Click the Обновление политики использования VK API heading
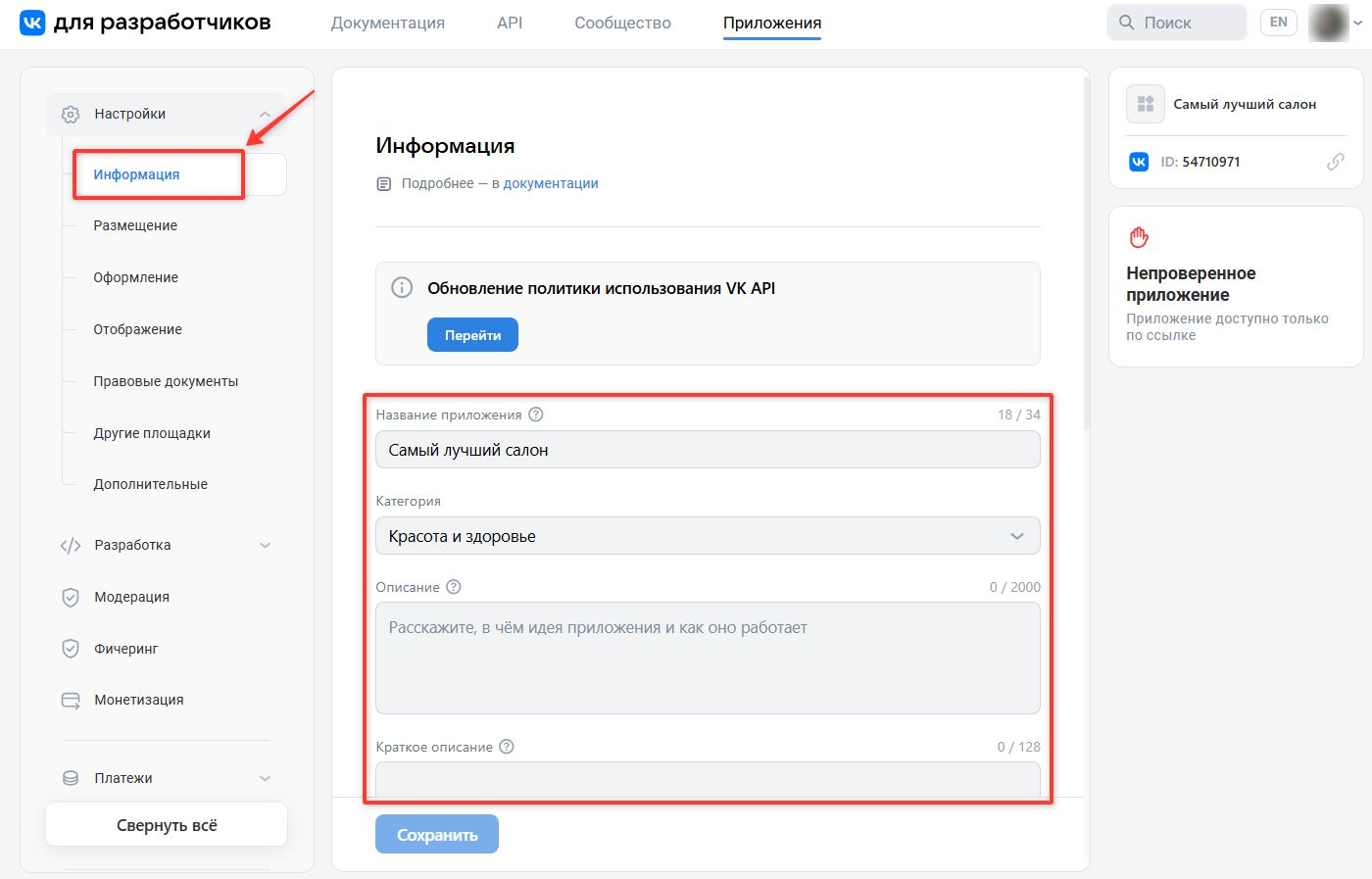1372x879 pixels. [x=602, y=288]
